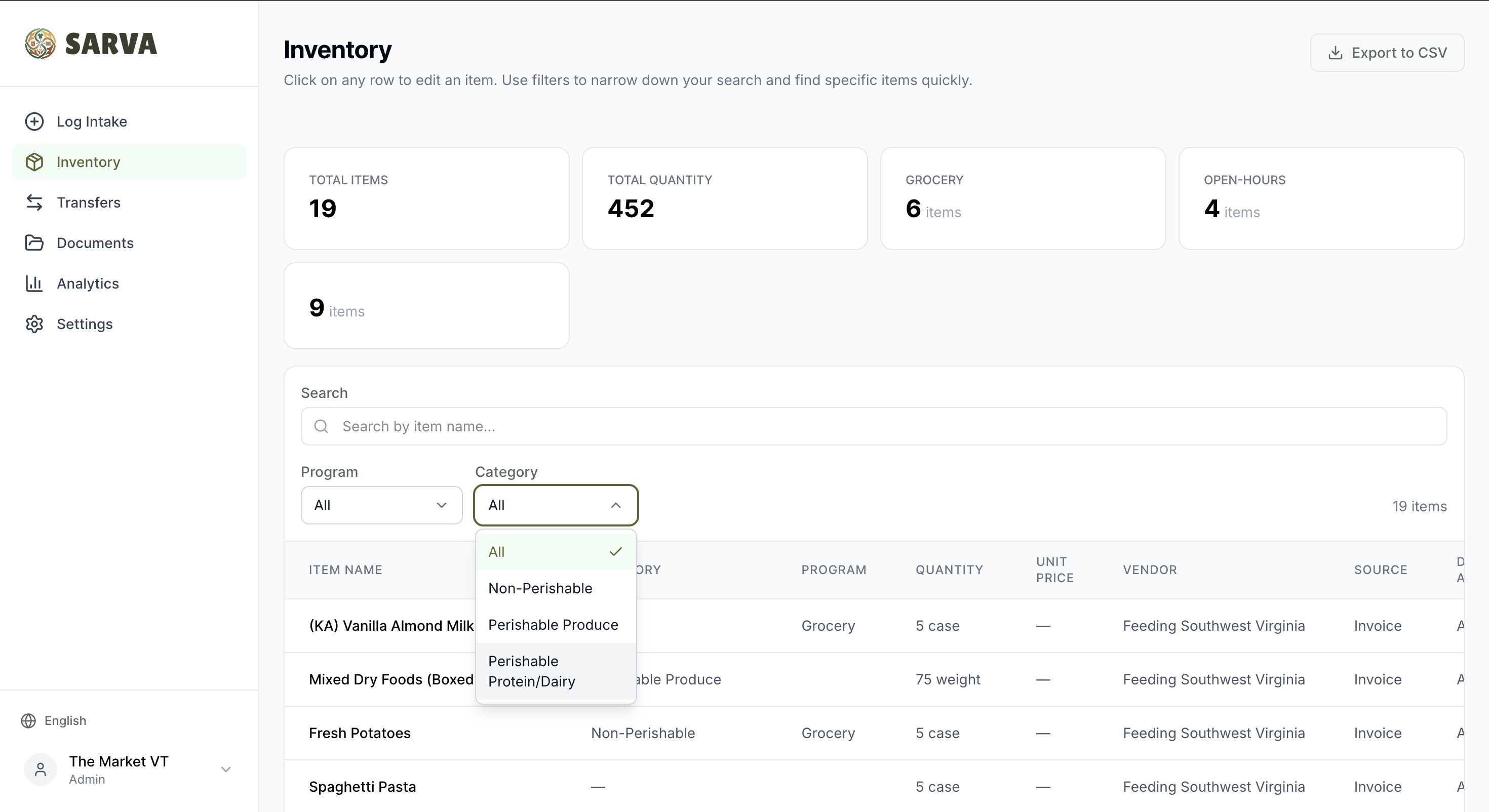Pick Perishable Protein/Dairy option

click(531, 671)
